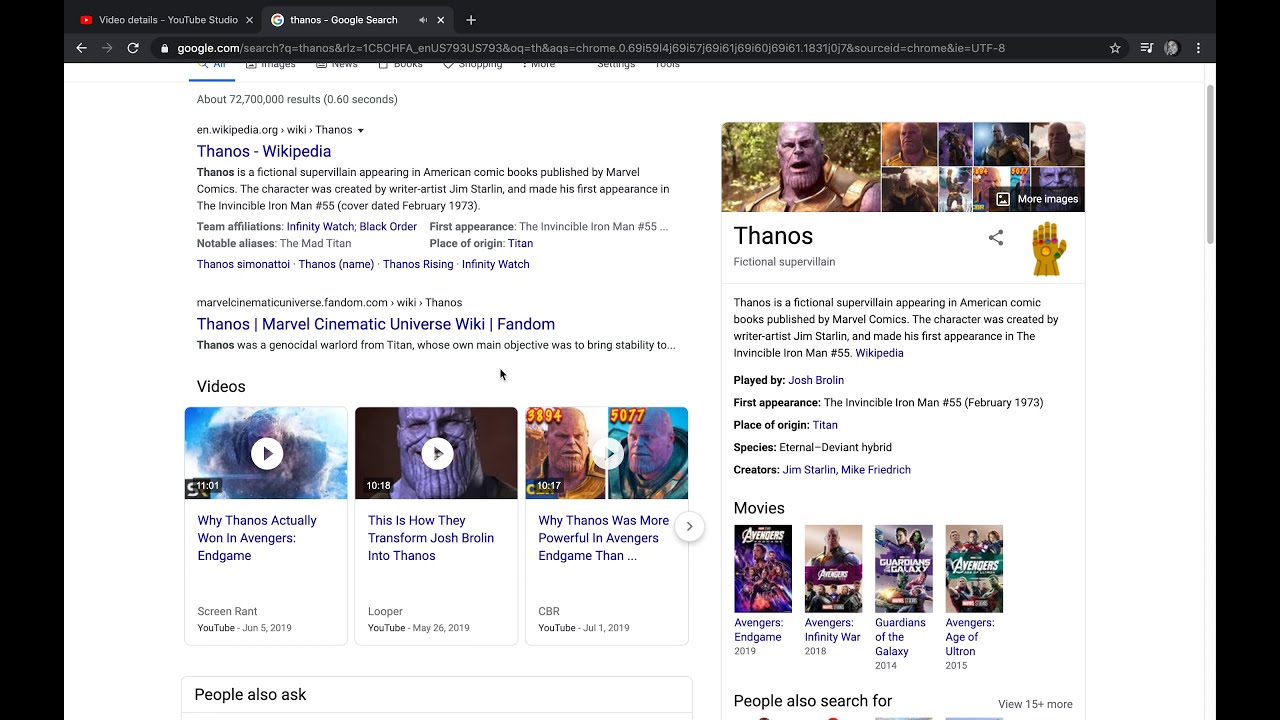The image size is (1280, 720).
Task: Open Guardians of the Galaxy movie poster
Action: coord(904,569)
